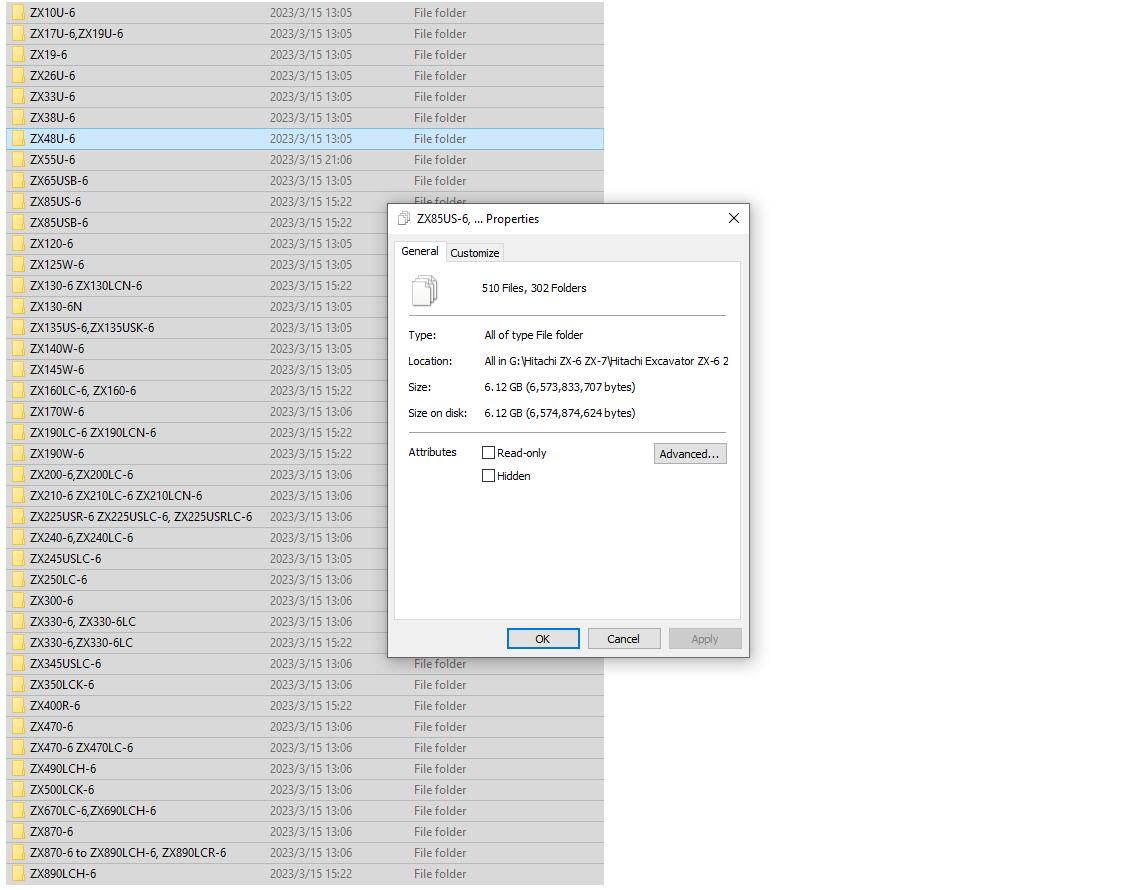This screenshot has width=1127, height=890.
Task: Click the ZX120-6 folder icon
Action: coord(18,244)
